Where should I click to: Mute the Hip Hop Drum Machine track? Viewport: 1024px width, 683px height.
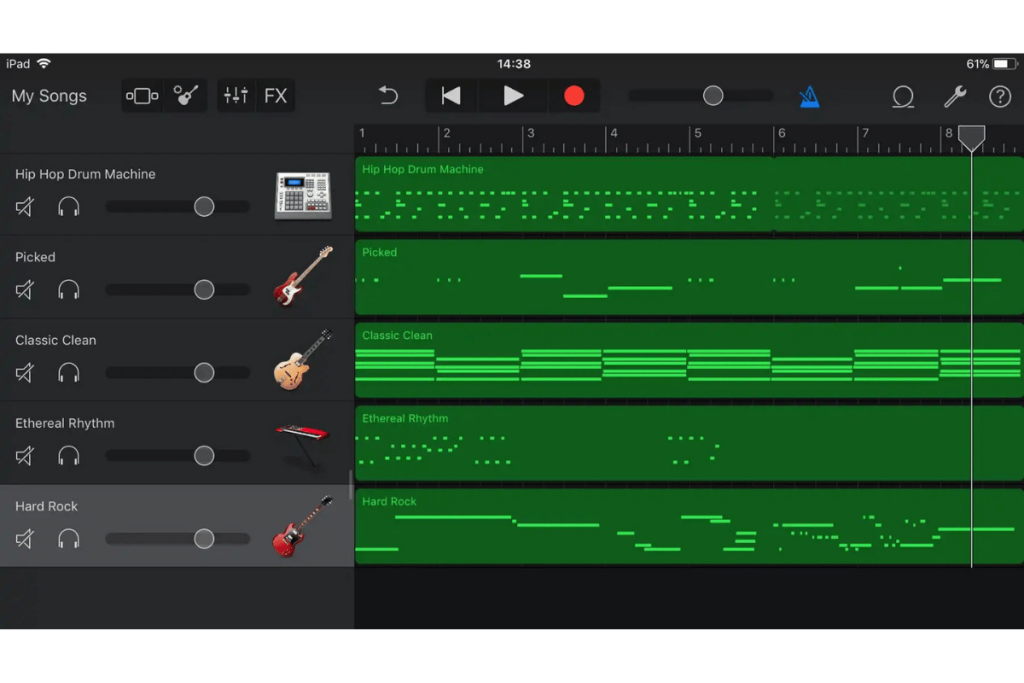point(25,207)
